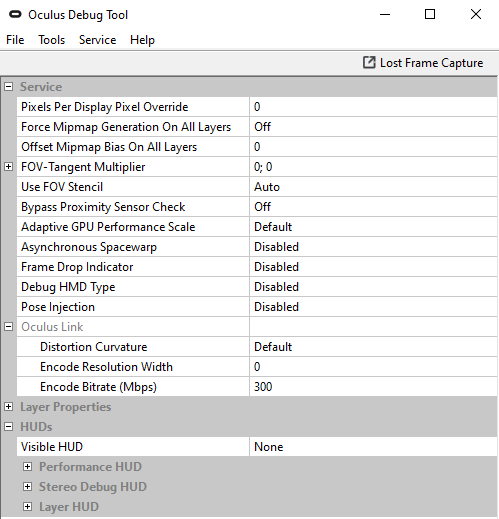The image size is (499, 519).
Task: Expand the FOV-Tangent Multiplier row
Action: [x=9, y=167]
